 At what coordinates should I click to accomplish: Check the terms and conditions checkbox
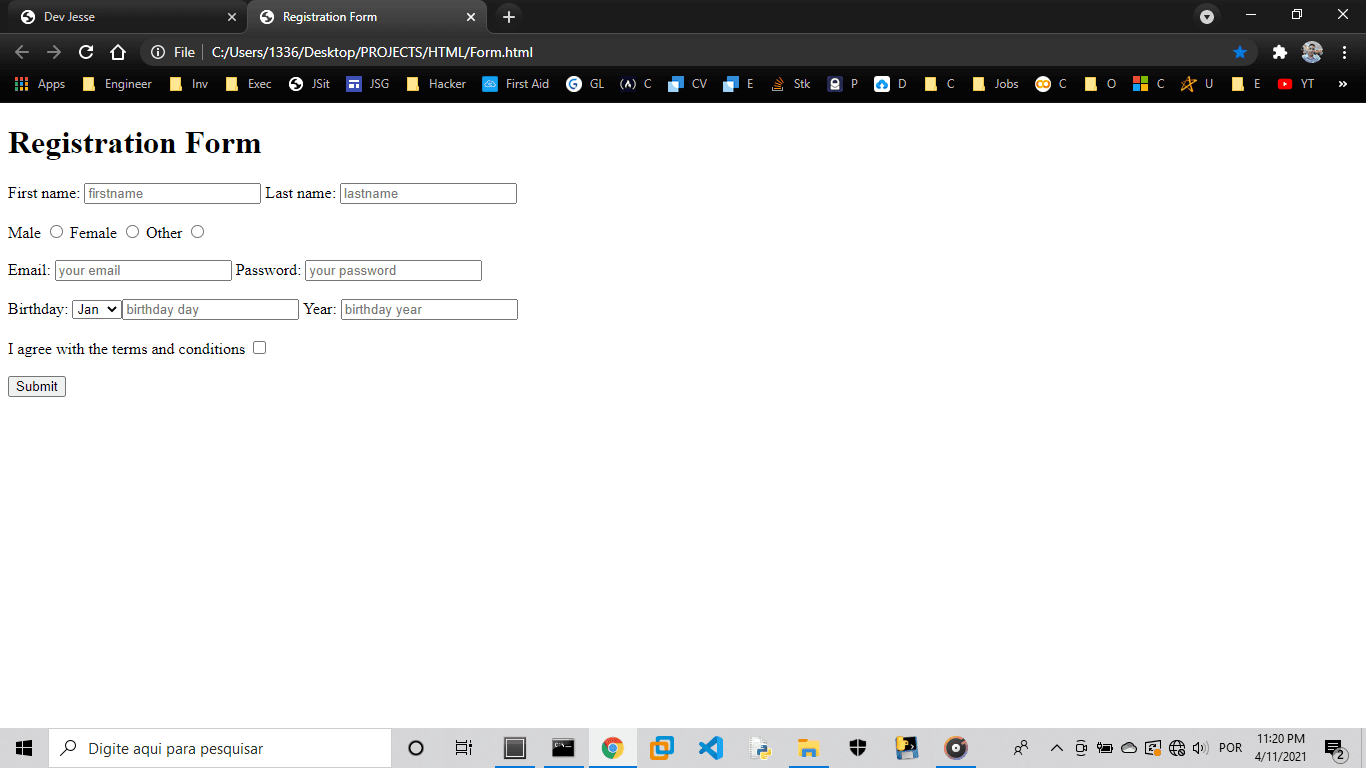[x=260, y=348]
